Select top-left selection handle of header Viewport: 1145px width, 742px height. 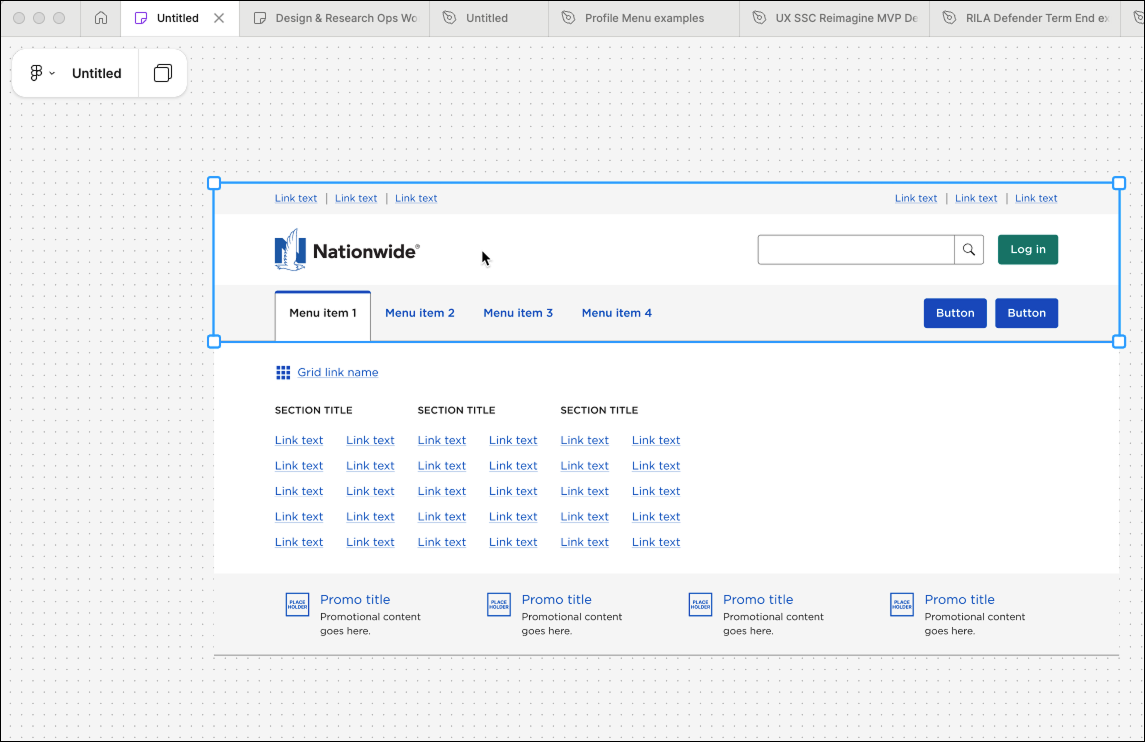pos(214,183)
